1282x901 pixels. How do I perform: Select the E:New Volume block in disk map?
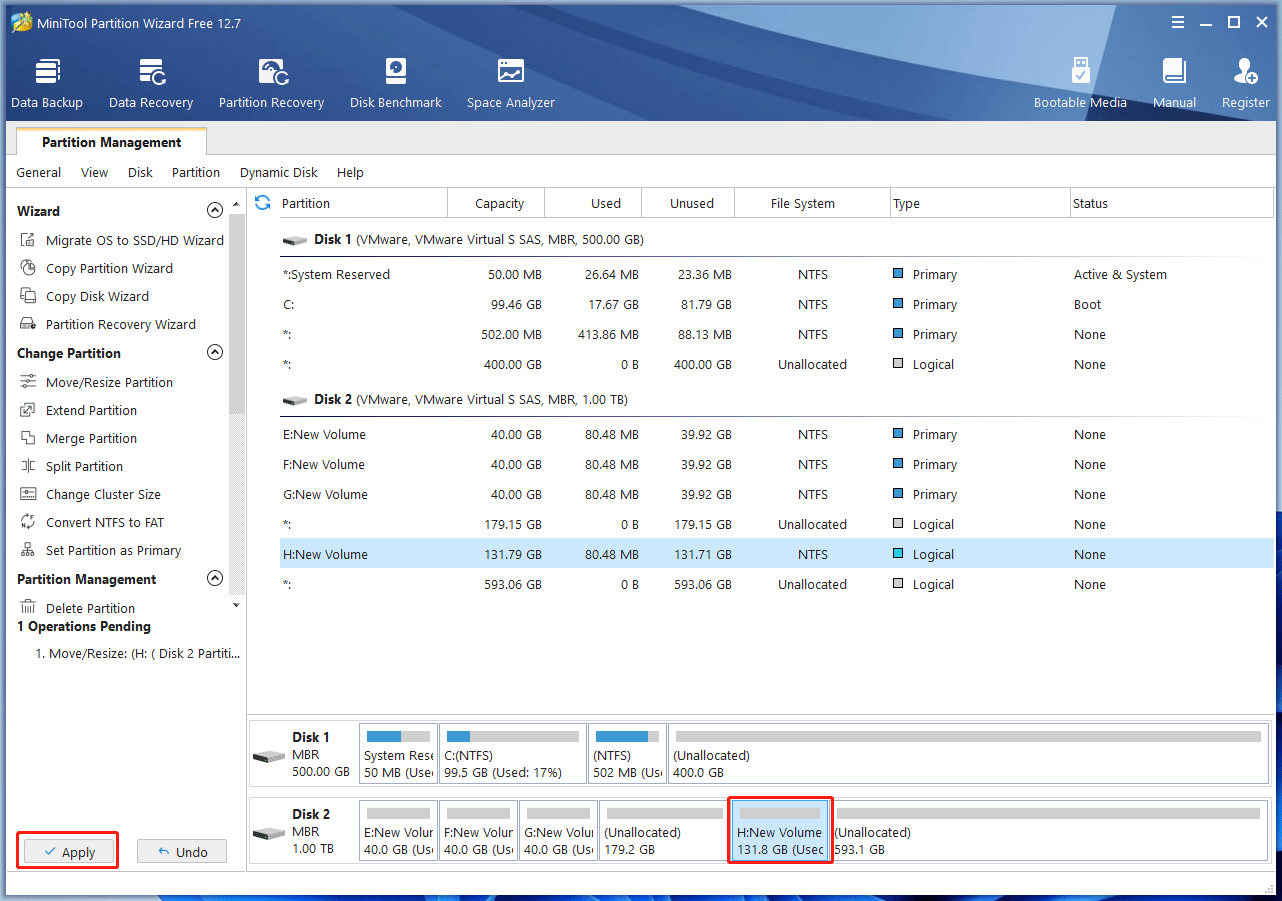coord(398,830)
